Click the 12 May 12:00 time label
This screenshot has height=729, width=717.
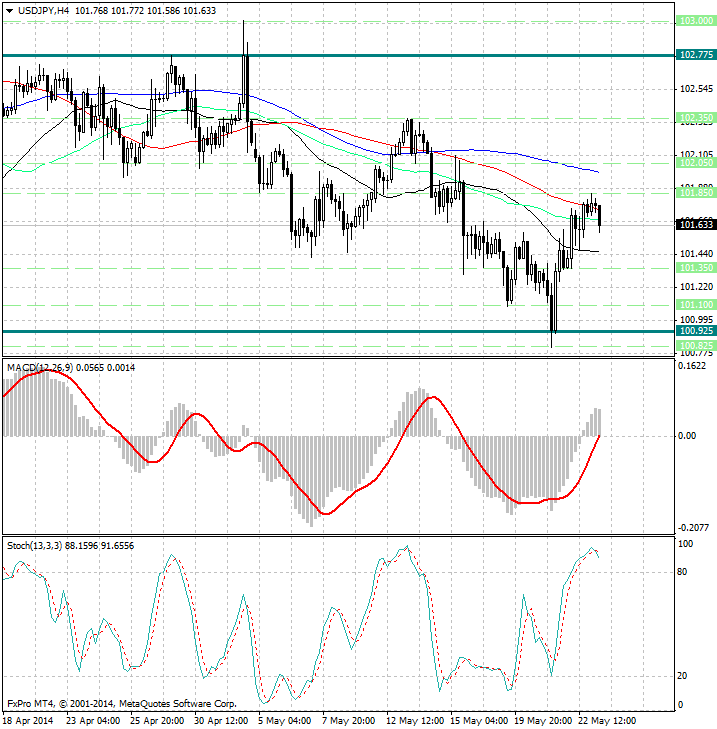click(415, 721)
